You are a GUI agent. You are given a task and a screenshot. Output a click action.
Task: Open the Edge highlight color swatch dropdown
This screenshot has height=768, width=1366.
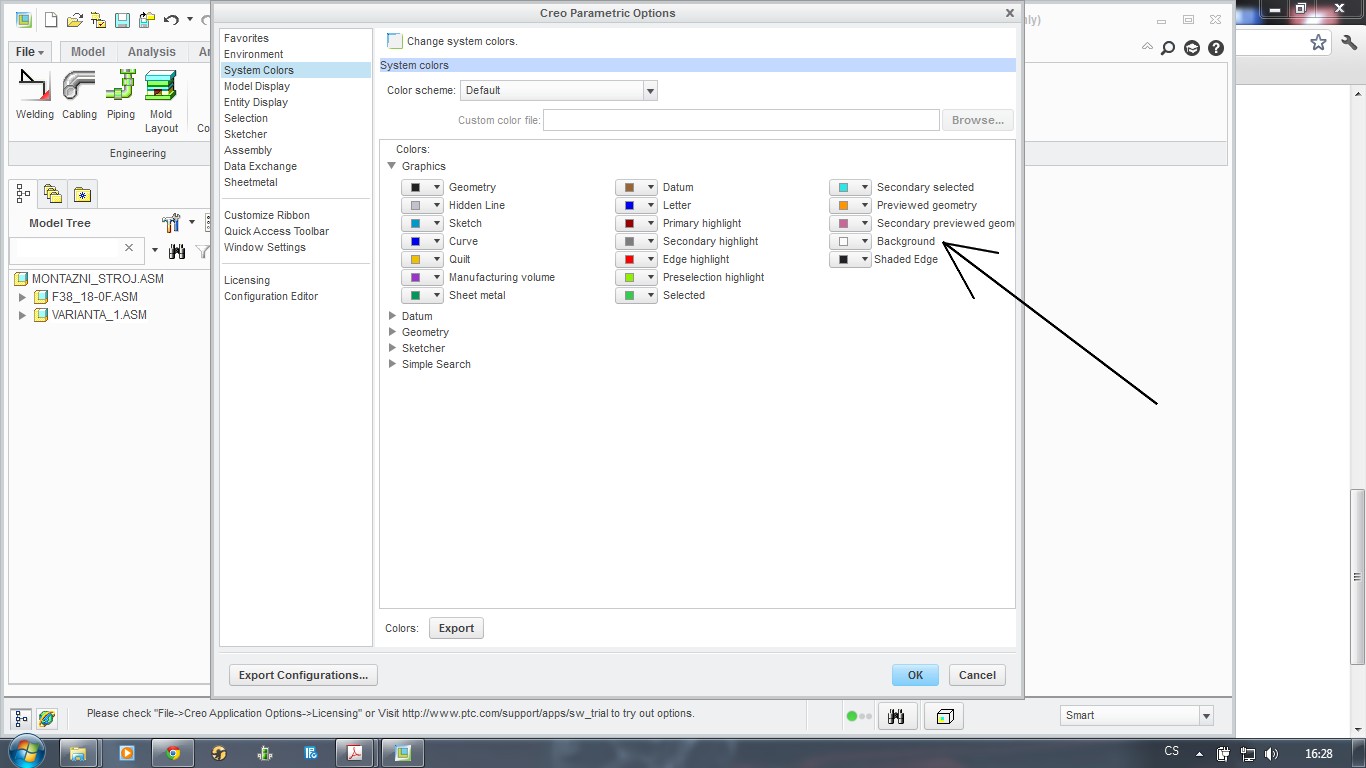coord(636,259)
